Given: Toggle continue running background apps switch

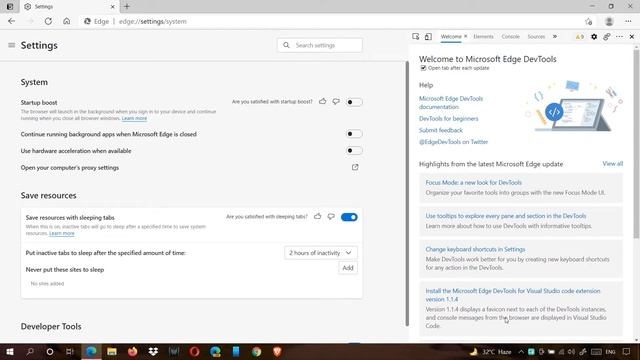Looking at the screenshot, I should tap(354, 134).
